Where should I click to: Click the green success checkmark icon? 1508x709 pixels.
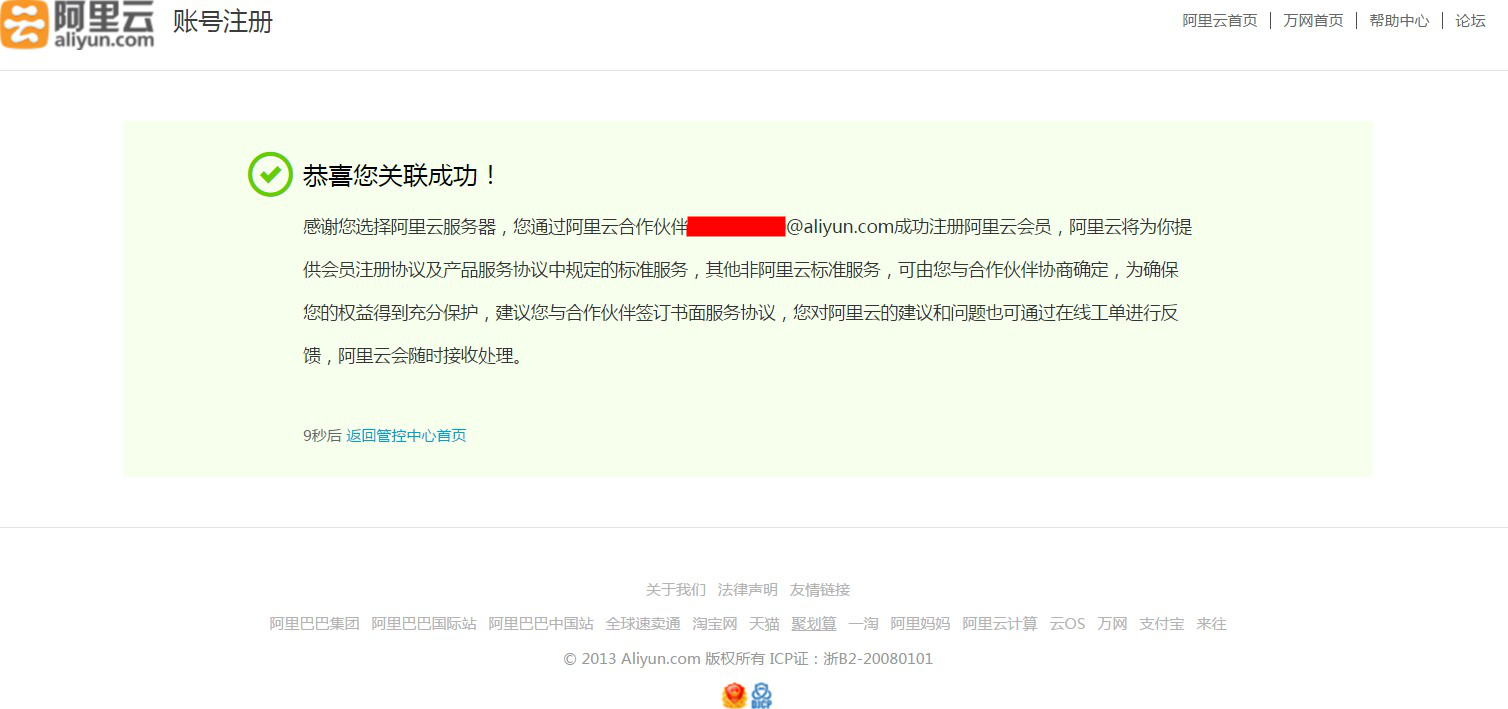point(270,175)
